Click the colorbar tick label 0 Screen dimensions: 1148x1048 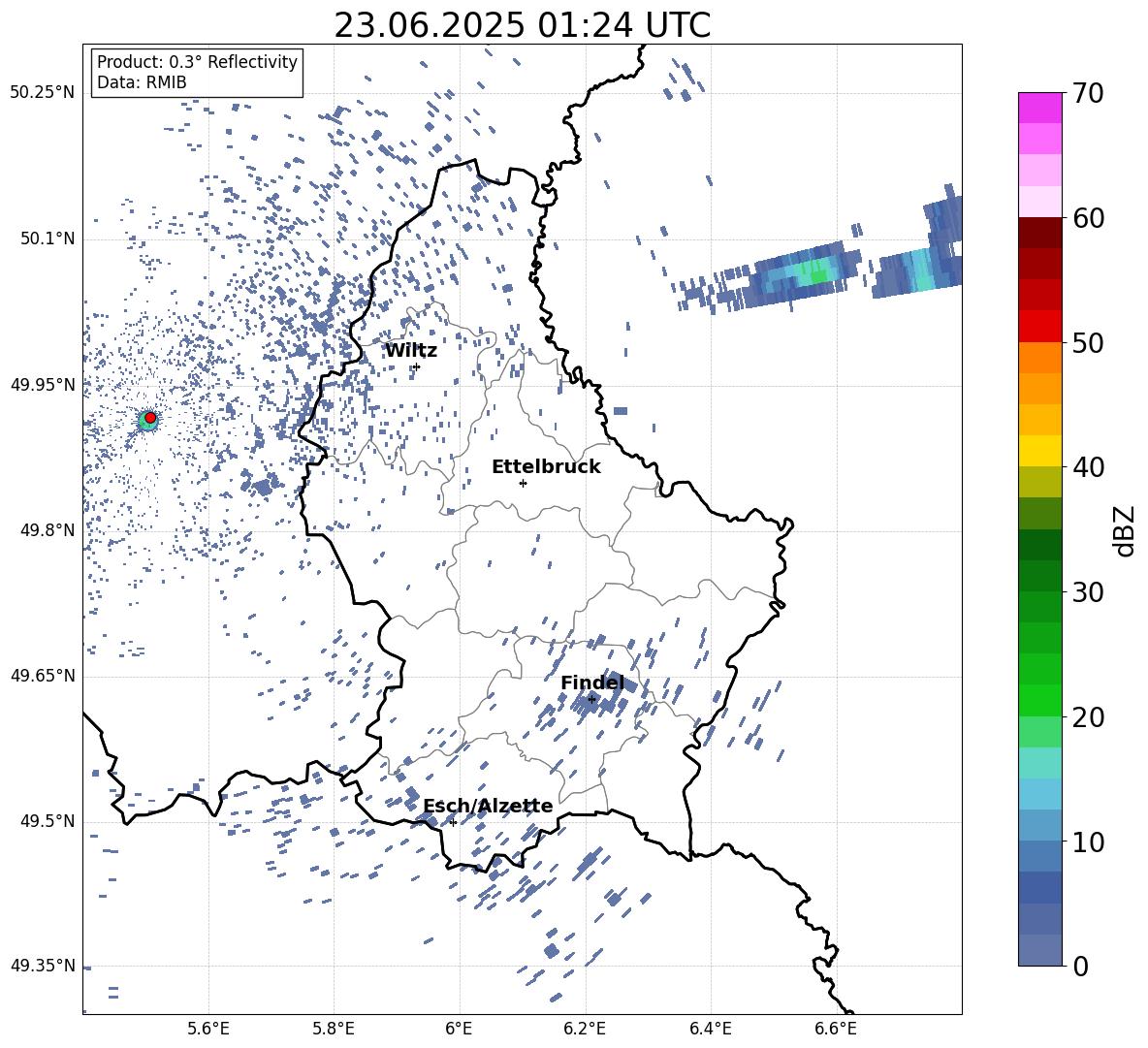pyautogui.click(x=1081, y=966)
